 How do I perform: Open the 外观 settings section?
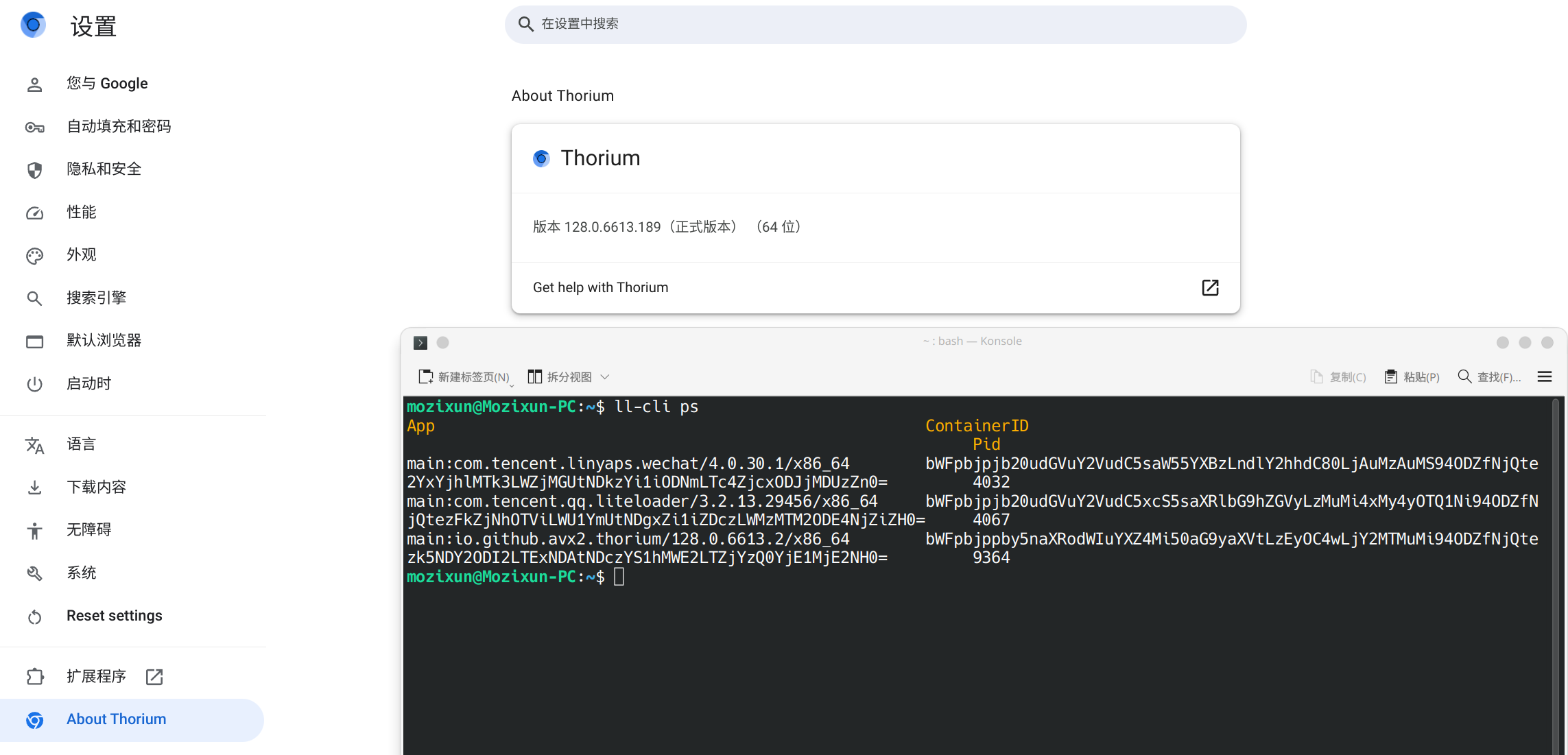(x=82, y=255)
